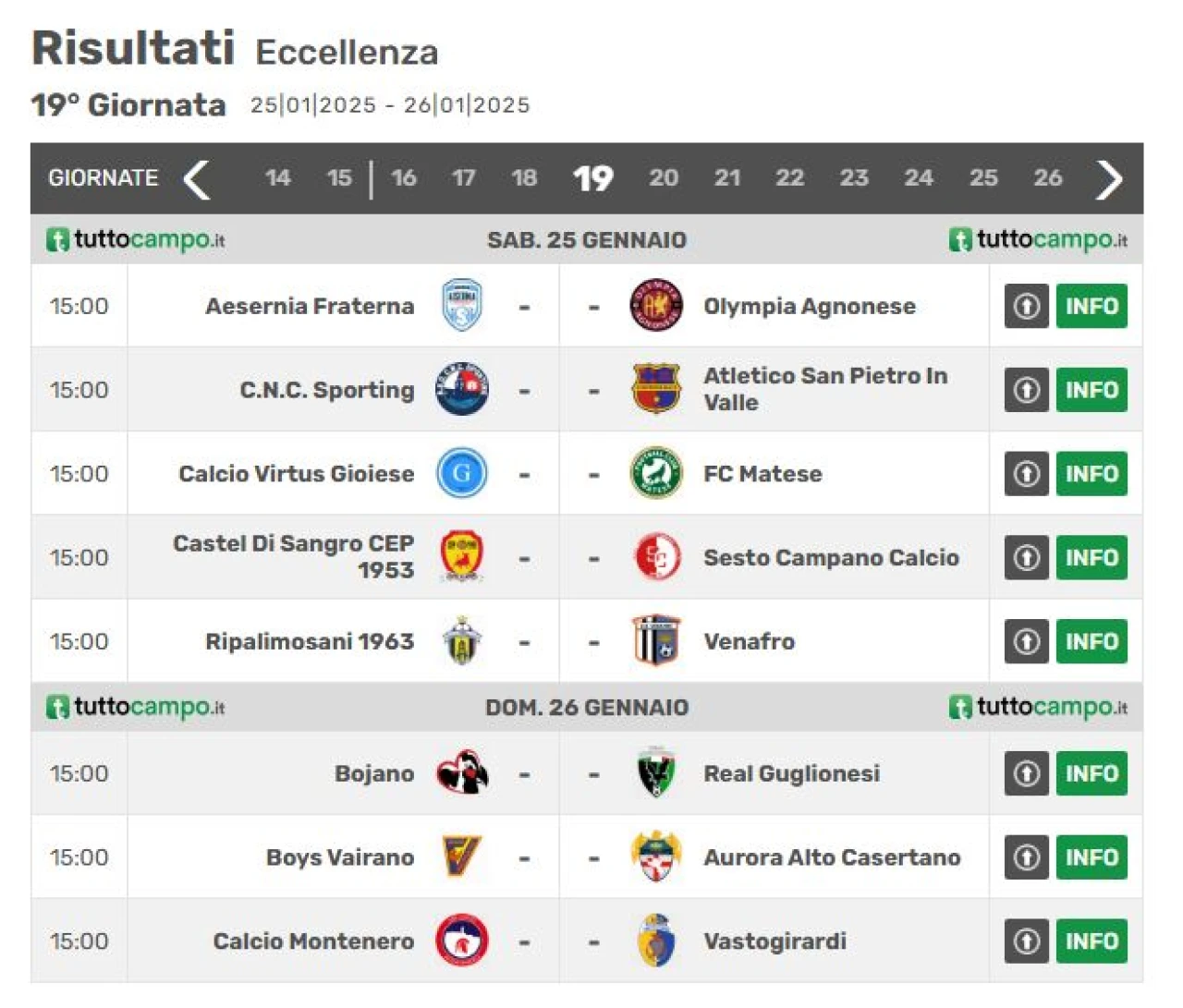Select giornata 20 in the navigation bar
The width and height of the screenshot is (1183, 1008).
[x=664, y=177]
